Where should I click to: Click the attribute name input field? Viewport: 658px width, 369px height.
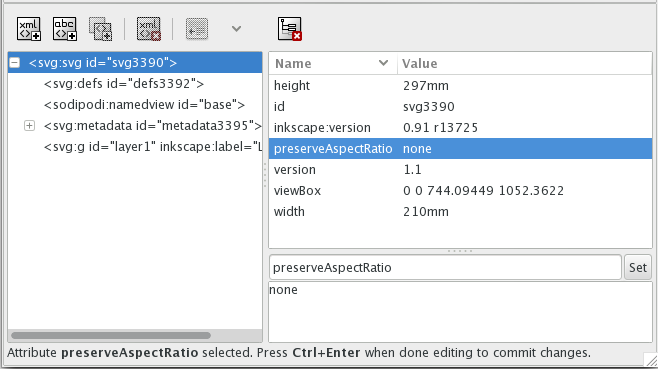(445, 267)
